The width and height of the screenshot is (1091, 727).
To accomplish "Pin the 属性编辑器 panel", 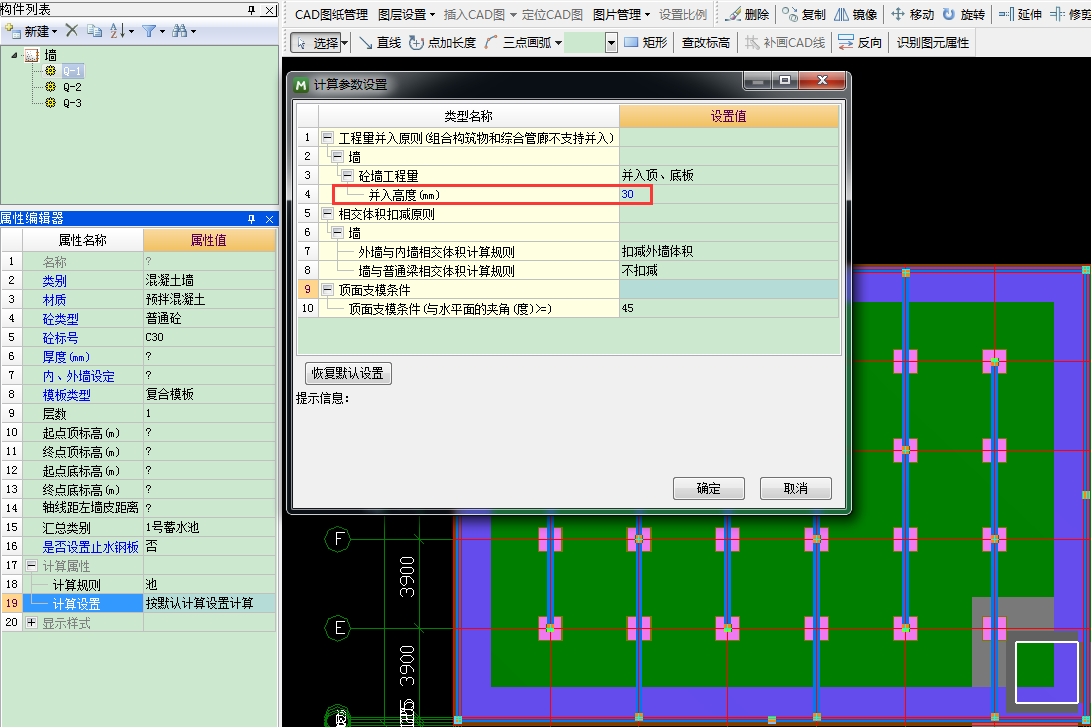I will pos(251,218).
